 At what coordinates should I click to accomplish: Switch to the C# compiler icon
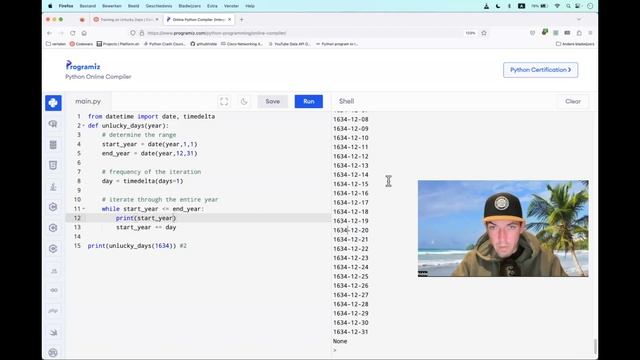click(53, 249)
